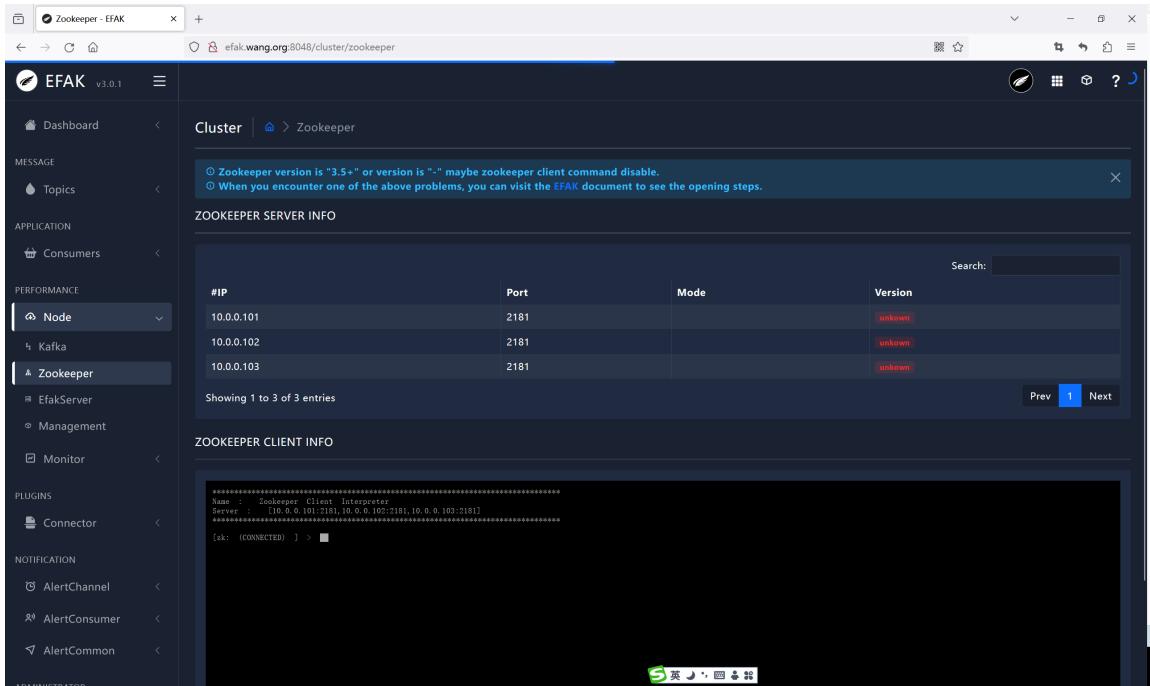Click into the Zookeeper client terminal prompt
This screenshot has width=1150, height=686.
point(324,538)
